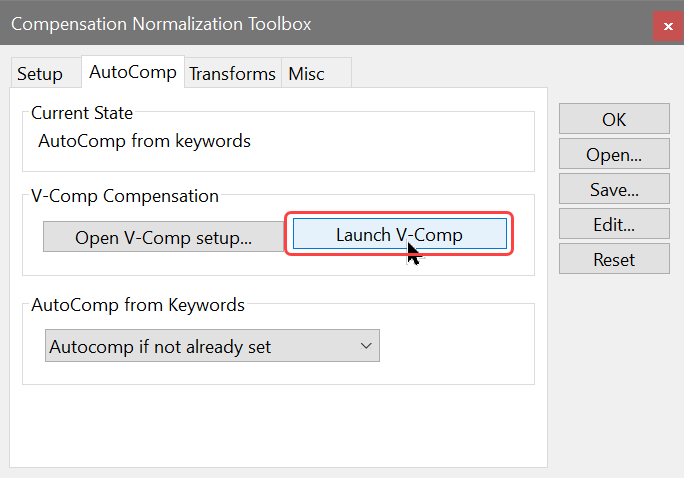Click the Open... button on the right
The image size is (684, 478).
614,154
